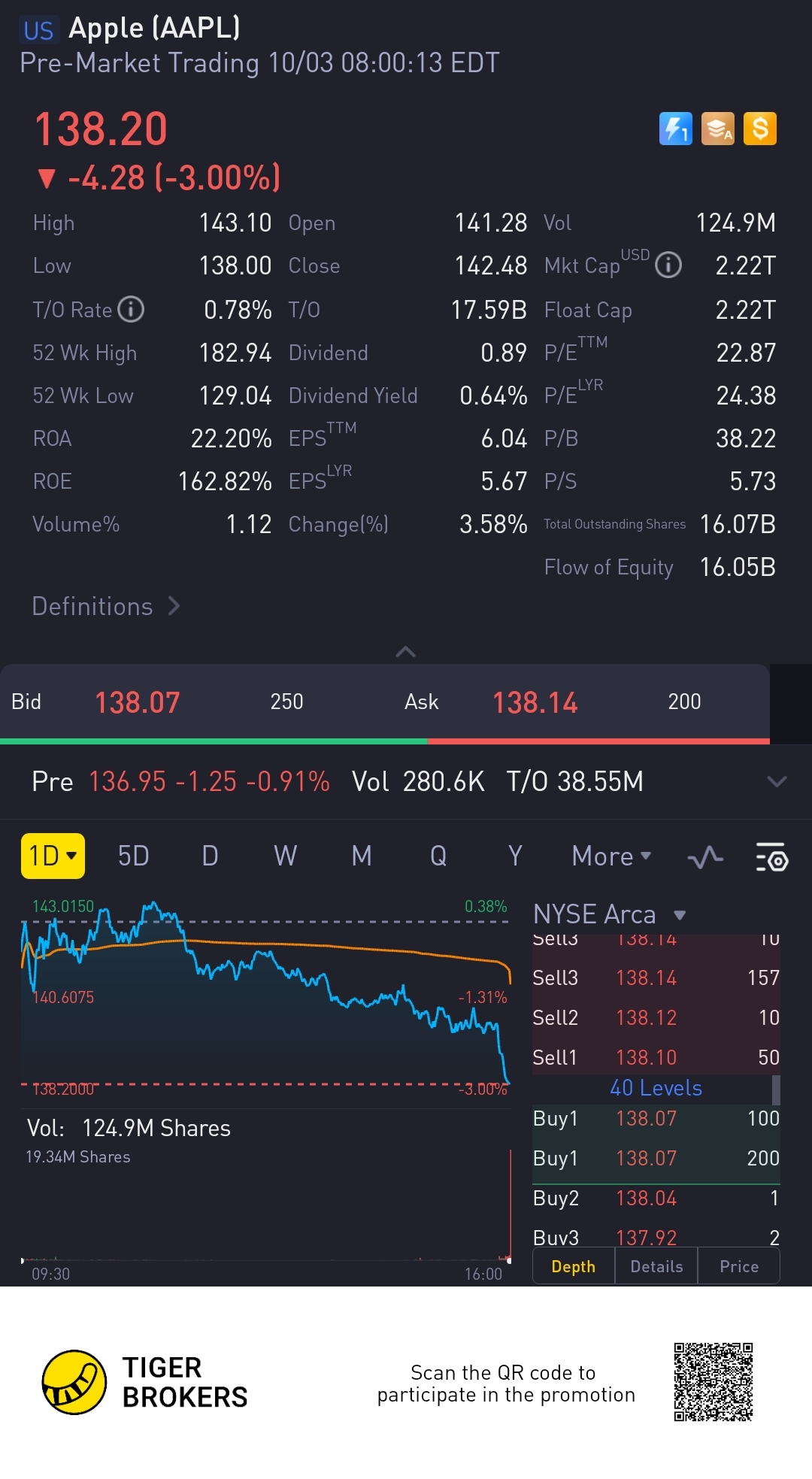The width and height of the screenshot is (812, 1479).
Task: Tap the 40 Levels link
Action: pyautogui.click(x=656, y=1088)
